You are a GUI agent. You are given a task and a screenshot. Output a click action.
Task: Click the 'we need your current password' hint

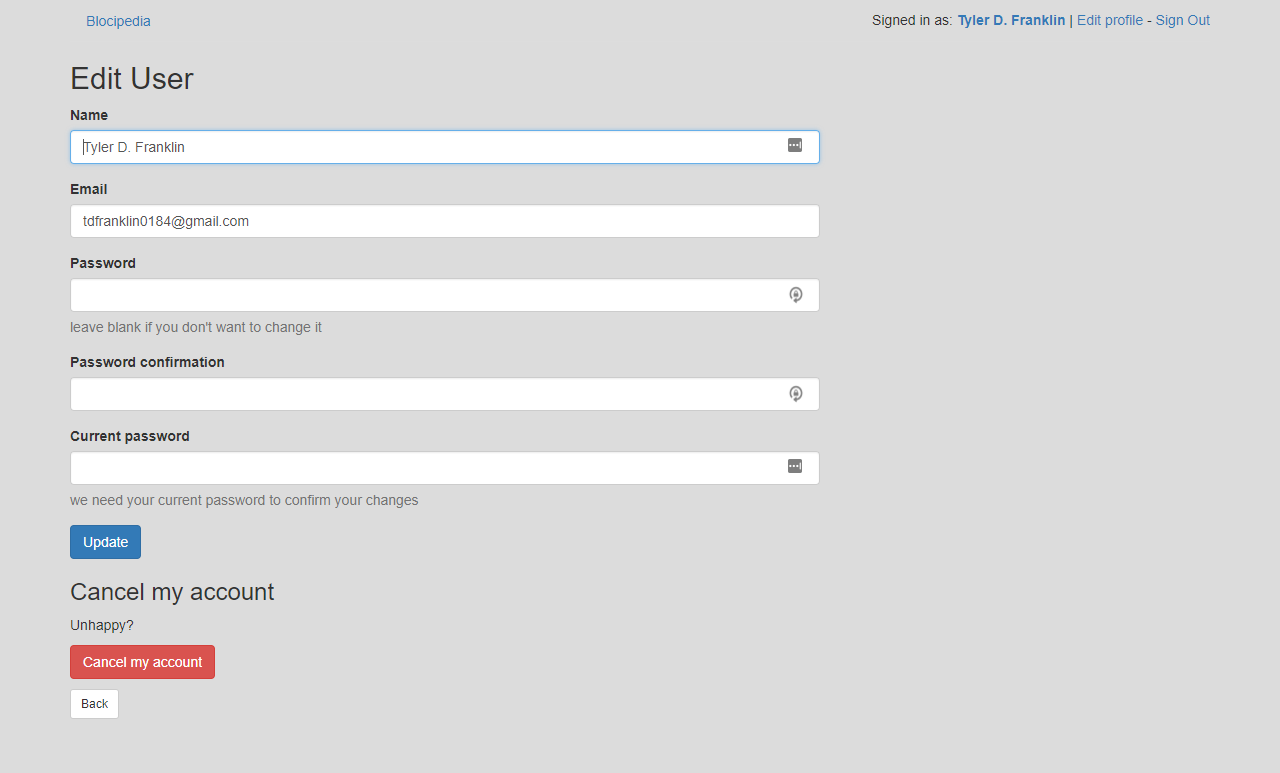click(244, 500)
